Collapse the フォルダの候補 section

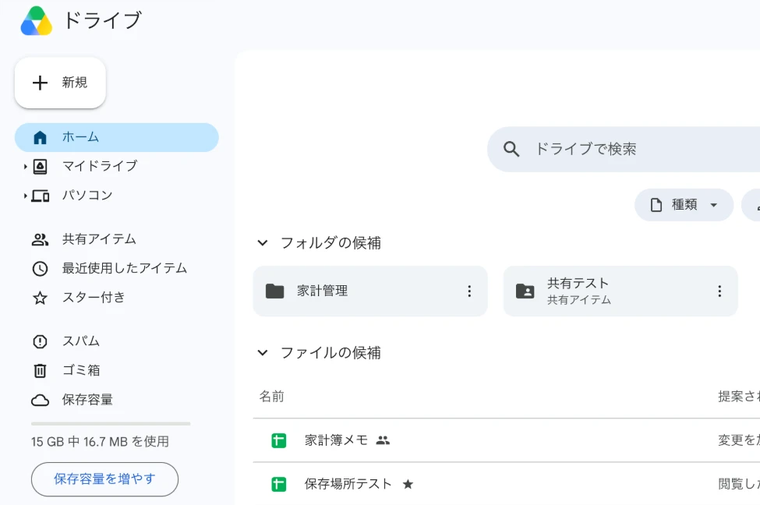(263, 243)
